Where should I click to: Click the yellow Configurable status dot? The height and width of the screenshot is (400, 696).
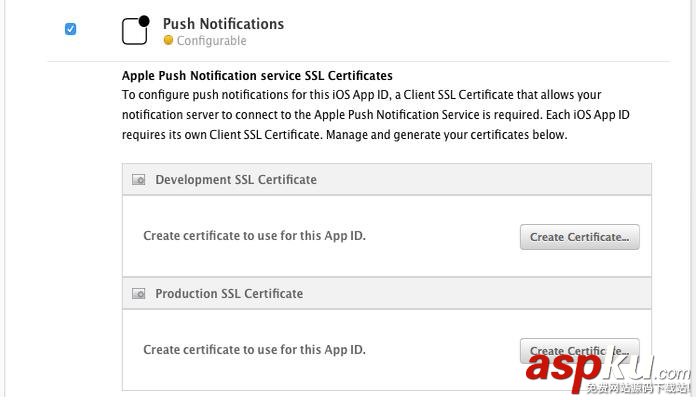(168, 41)
